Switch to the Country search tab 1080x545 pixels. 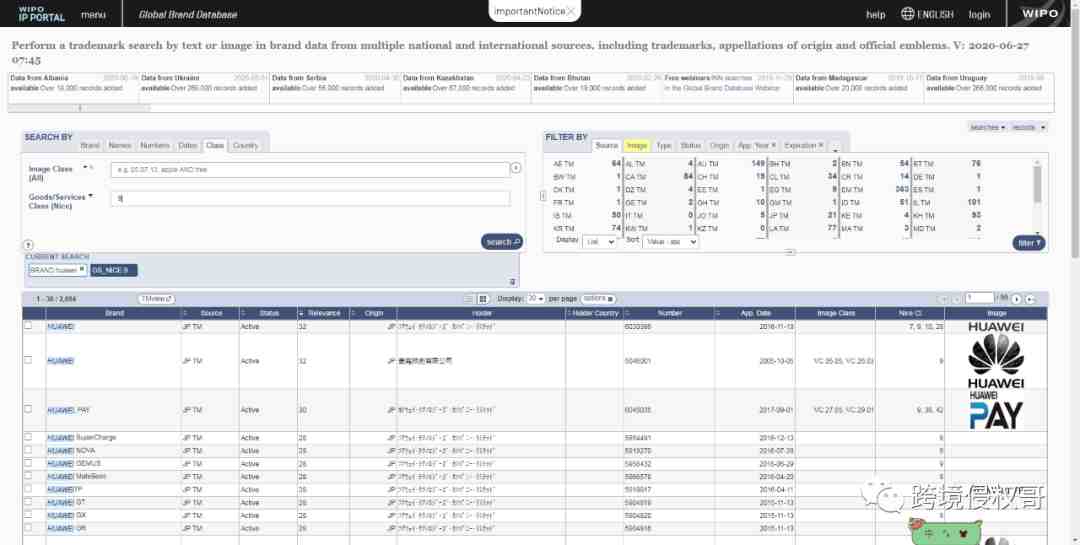tap(245, 145)
